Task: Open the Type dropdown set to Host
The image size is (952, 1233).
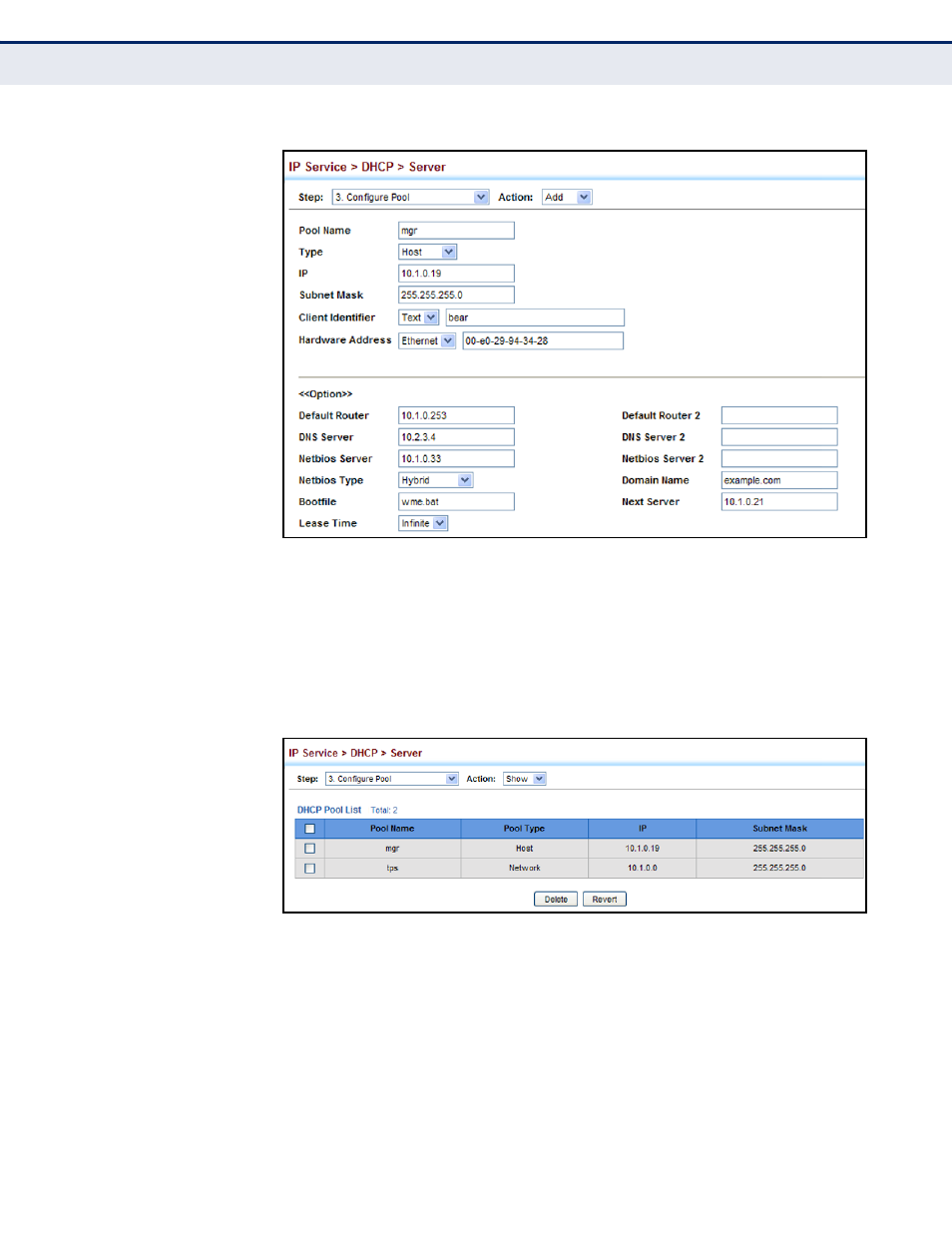Action: tap(427, 252)
